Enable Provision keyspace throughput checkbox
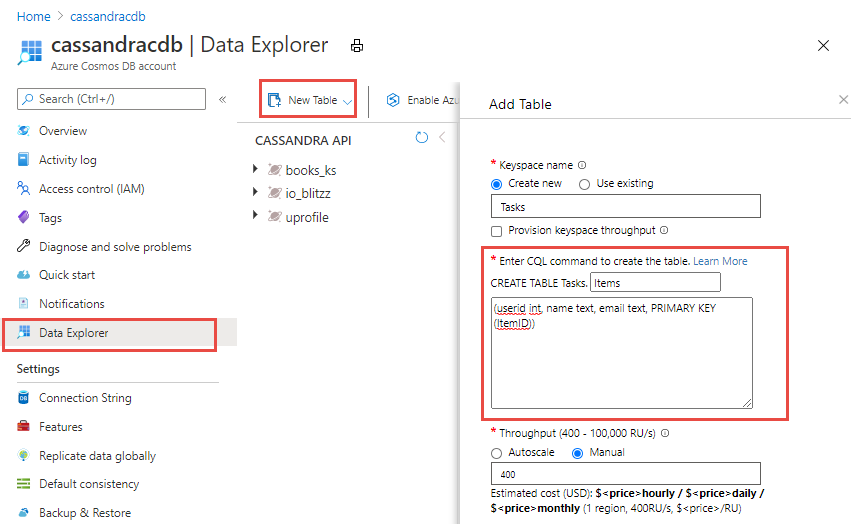 (497, 231)
